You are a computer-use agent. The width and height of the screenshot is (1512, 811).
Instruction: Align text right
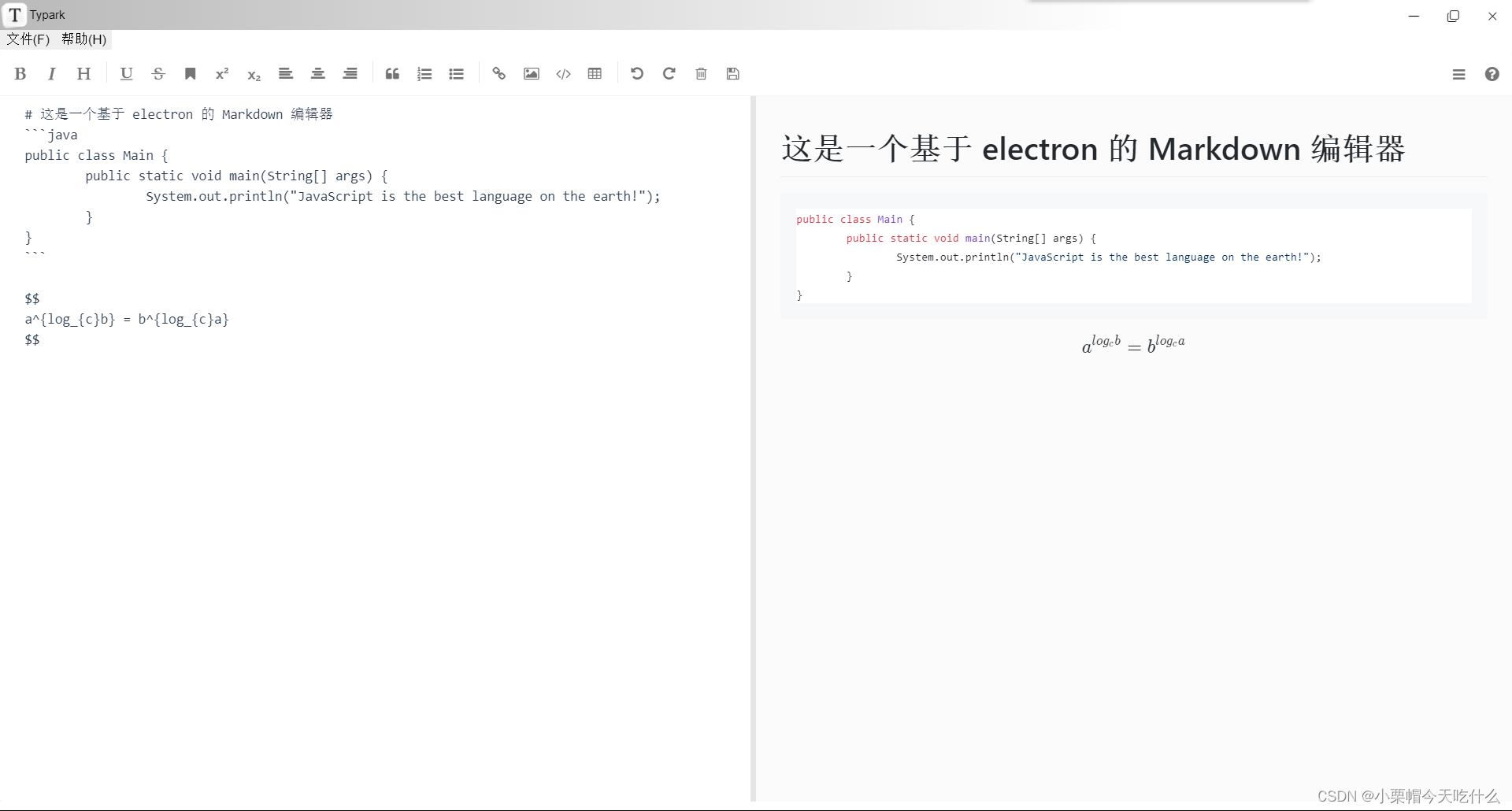[350, 74]
